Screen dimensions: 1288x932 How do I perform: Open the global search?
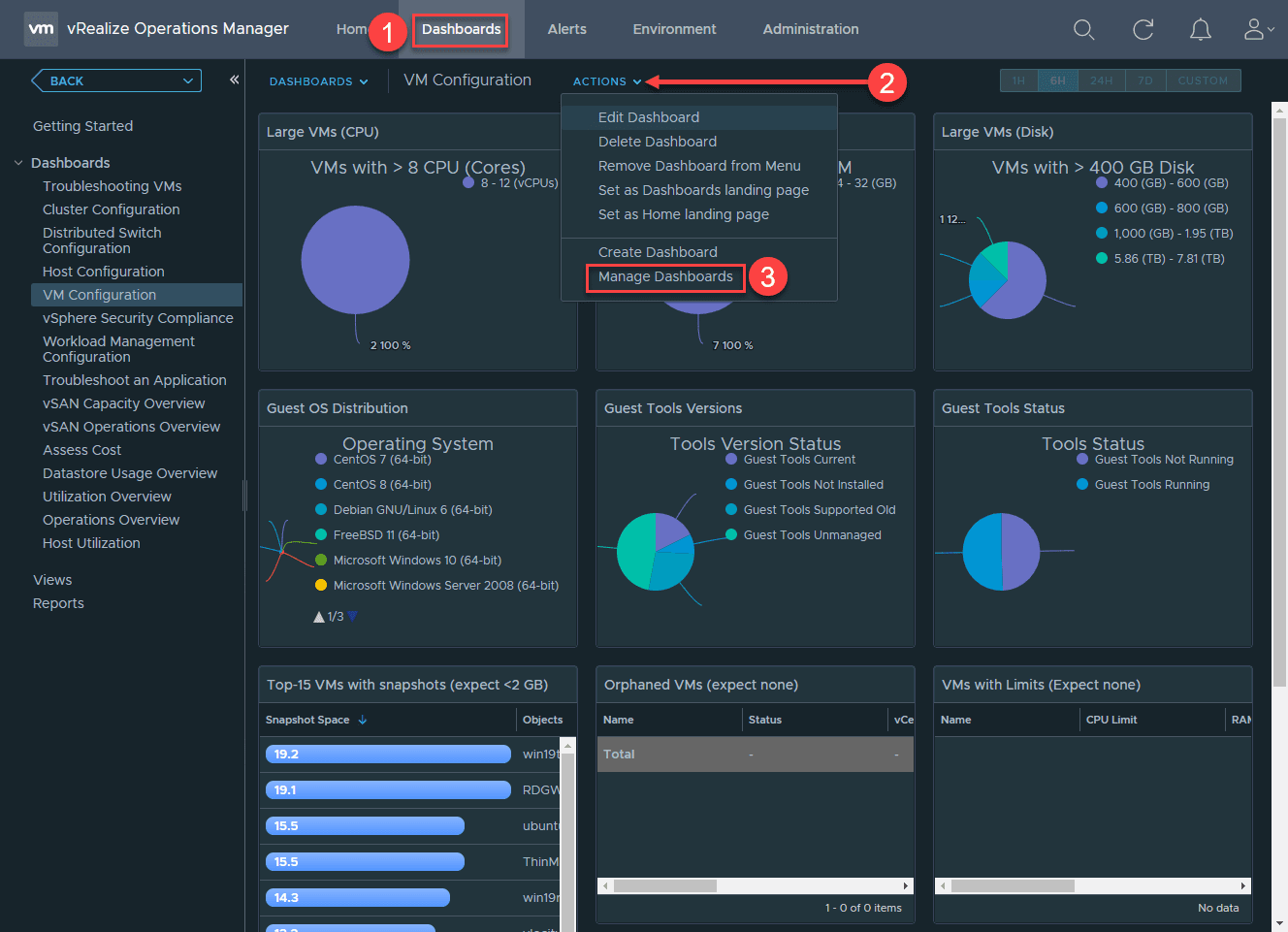click(x=1083, y=29)
